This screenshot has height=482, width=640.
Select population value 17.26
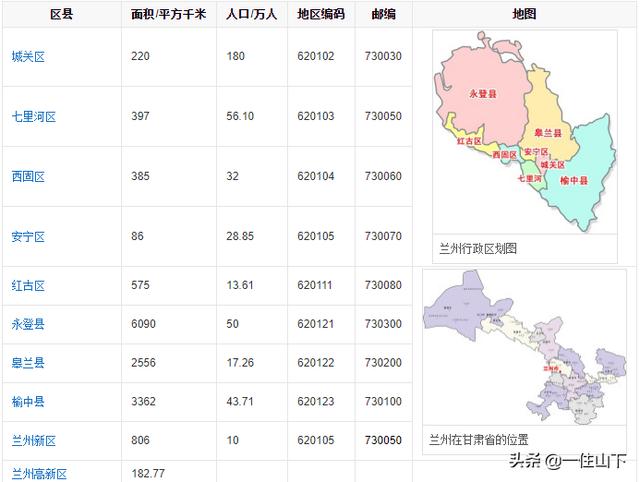(240, 362)
